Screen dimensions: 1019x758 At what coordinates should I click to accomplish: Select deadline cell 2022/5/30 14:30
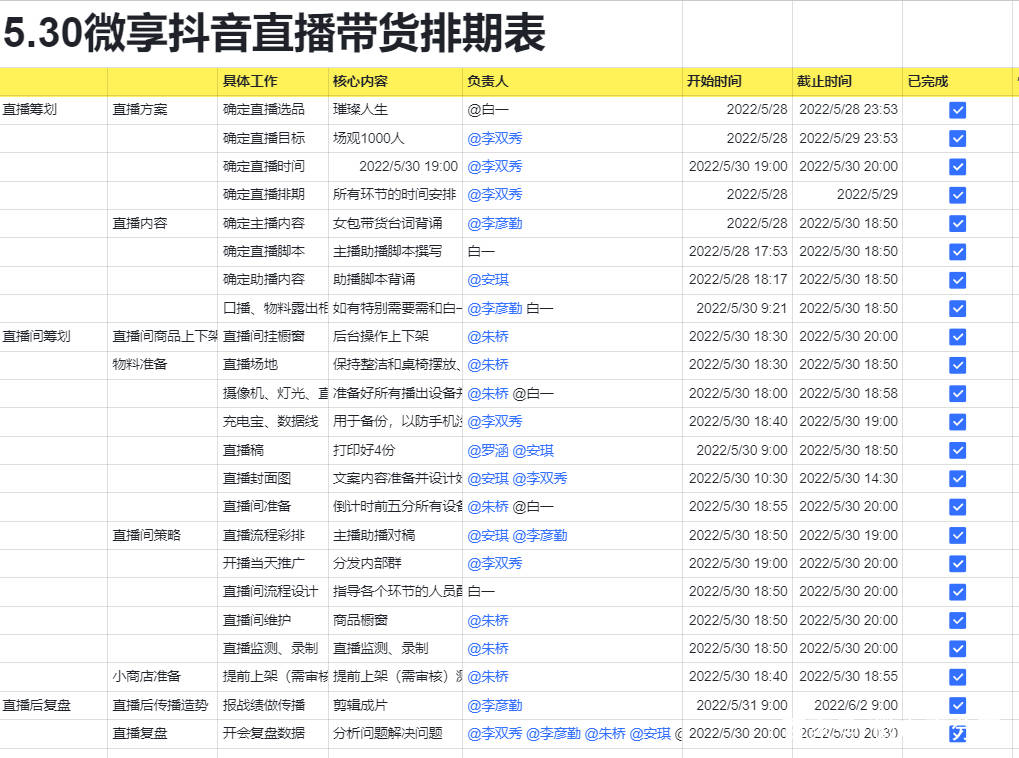tap(847, 478)
